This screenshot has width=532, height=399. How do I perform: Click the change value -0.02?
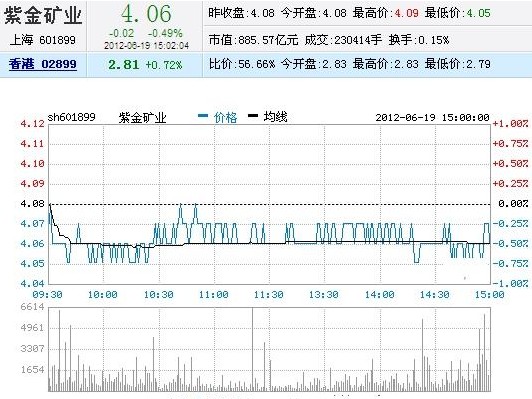(x=121, y=33)
